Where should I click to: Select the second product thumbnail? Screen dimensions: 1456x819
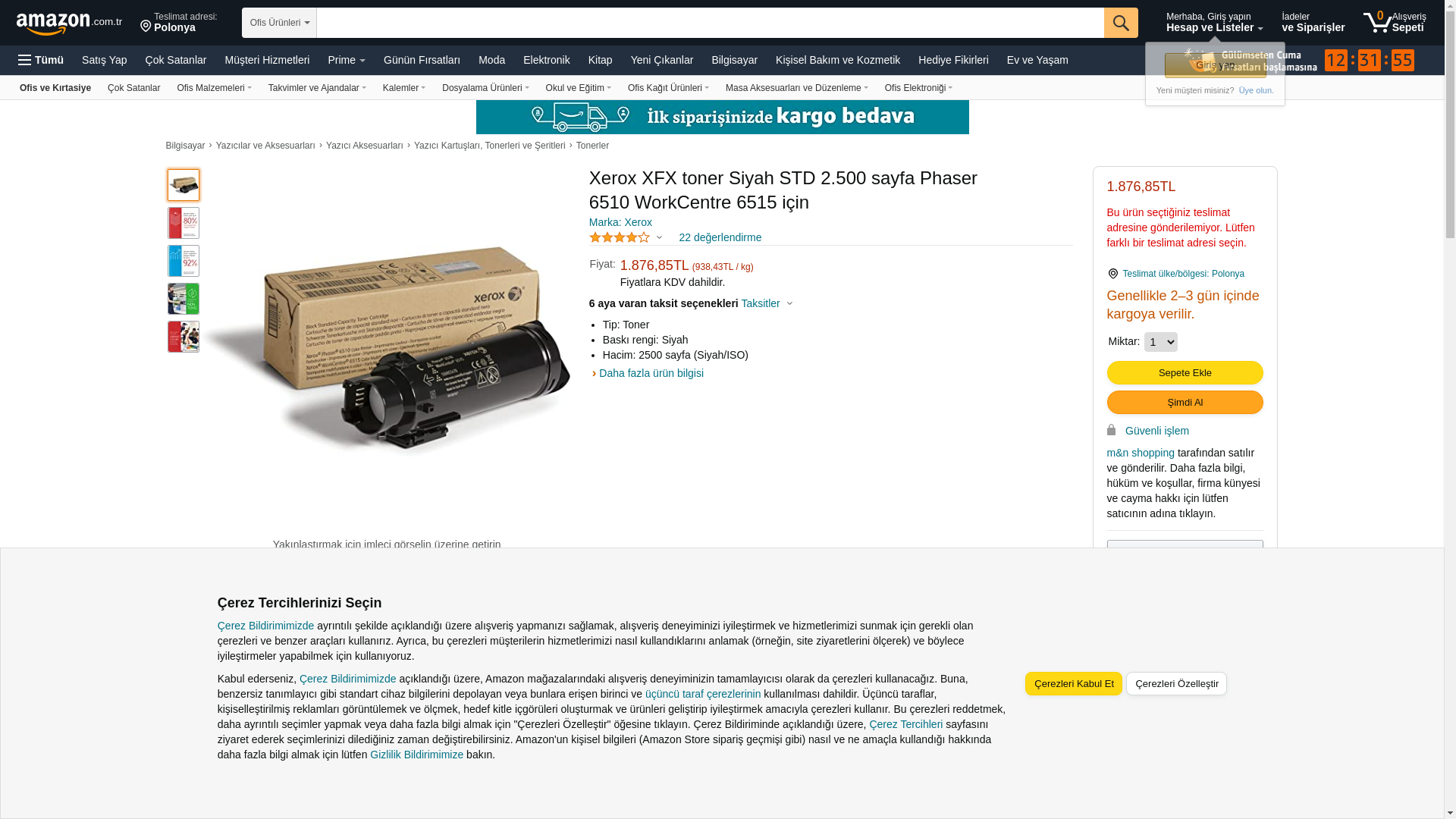[184, 223]
